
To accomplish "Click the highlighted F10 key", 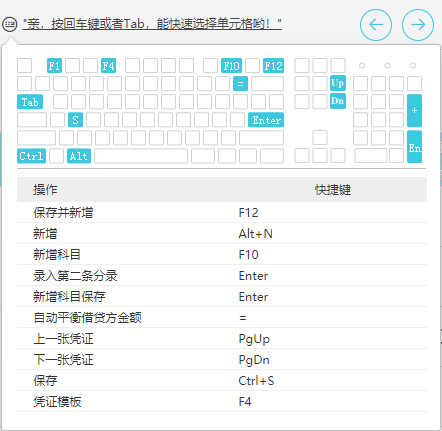I will coord(231,66).
